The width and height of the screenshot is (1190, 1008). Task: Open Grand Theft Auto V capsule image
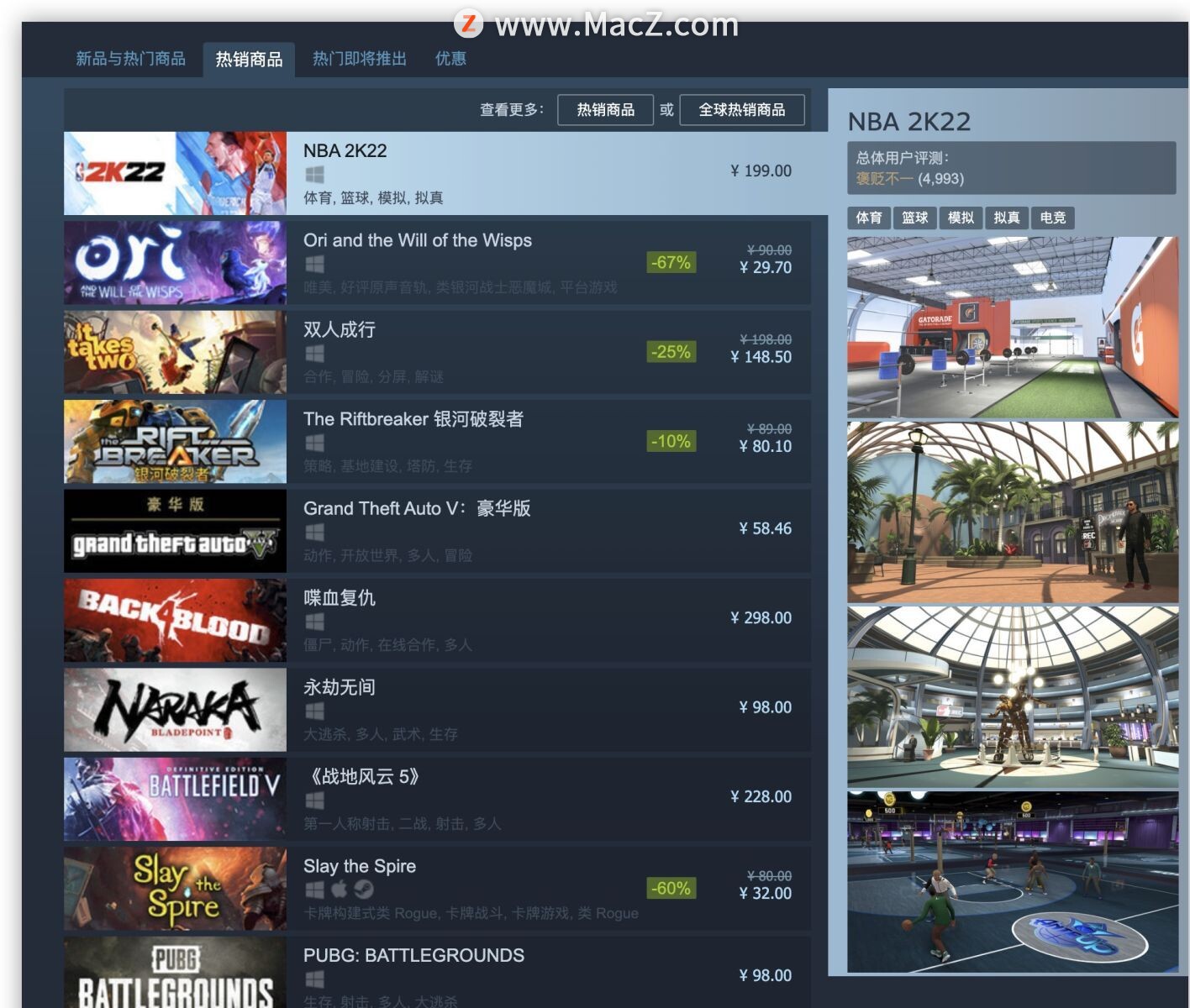point(175,531)
